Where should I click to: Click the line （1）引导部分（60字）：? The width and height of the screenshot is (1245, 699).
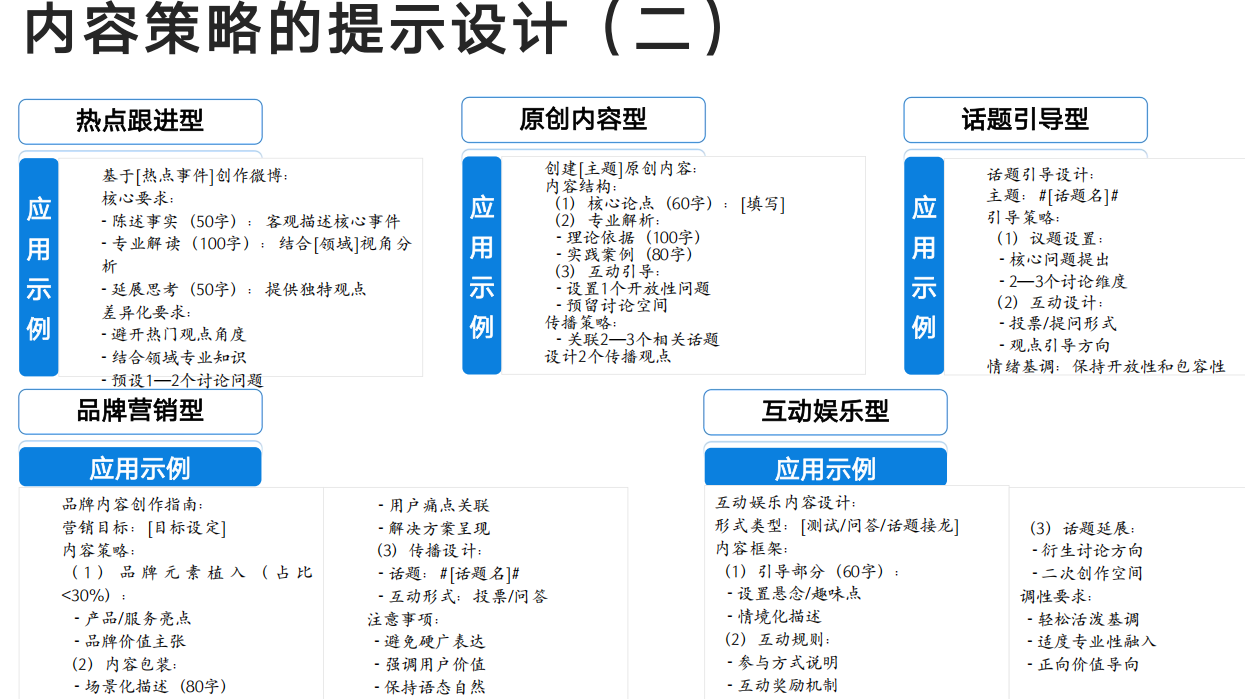811,572
